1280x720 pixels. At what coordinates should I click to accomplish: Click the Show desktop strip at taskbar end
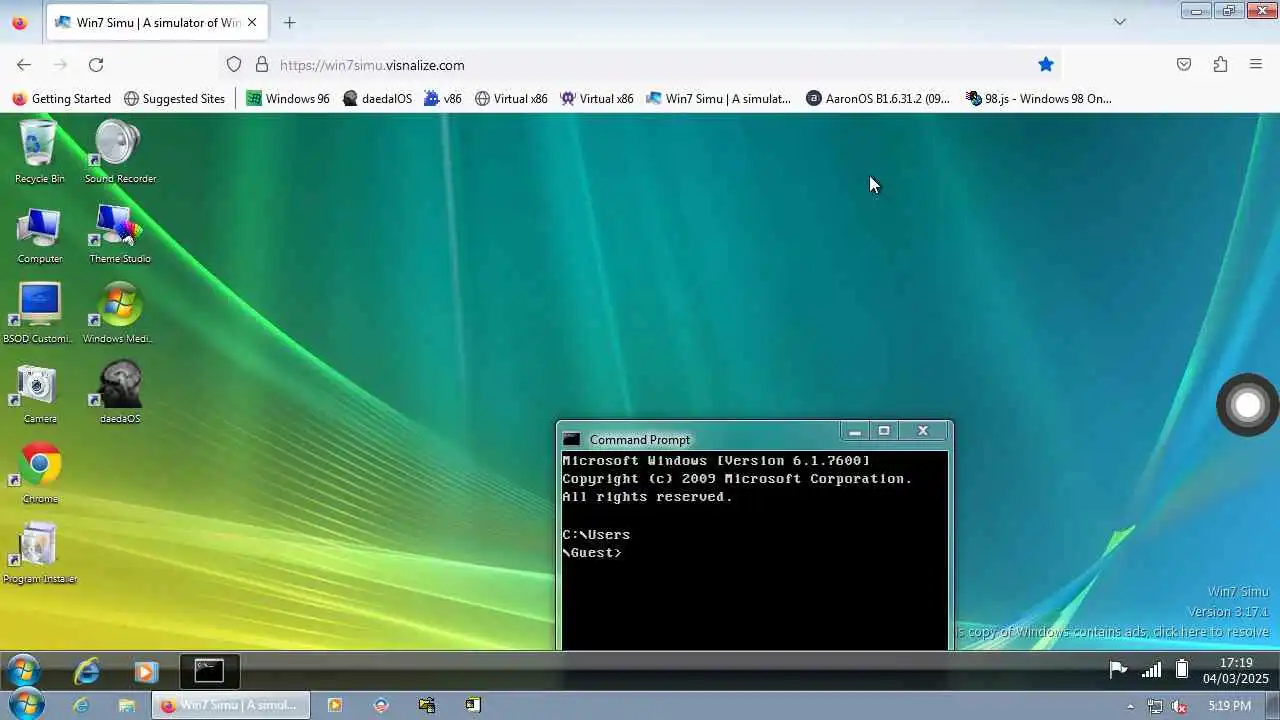pyautogui.click(x=1273, y=705)
